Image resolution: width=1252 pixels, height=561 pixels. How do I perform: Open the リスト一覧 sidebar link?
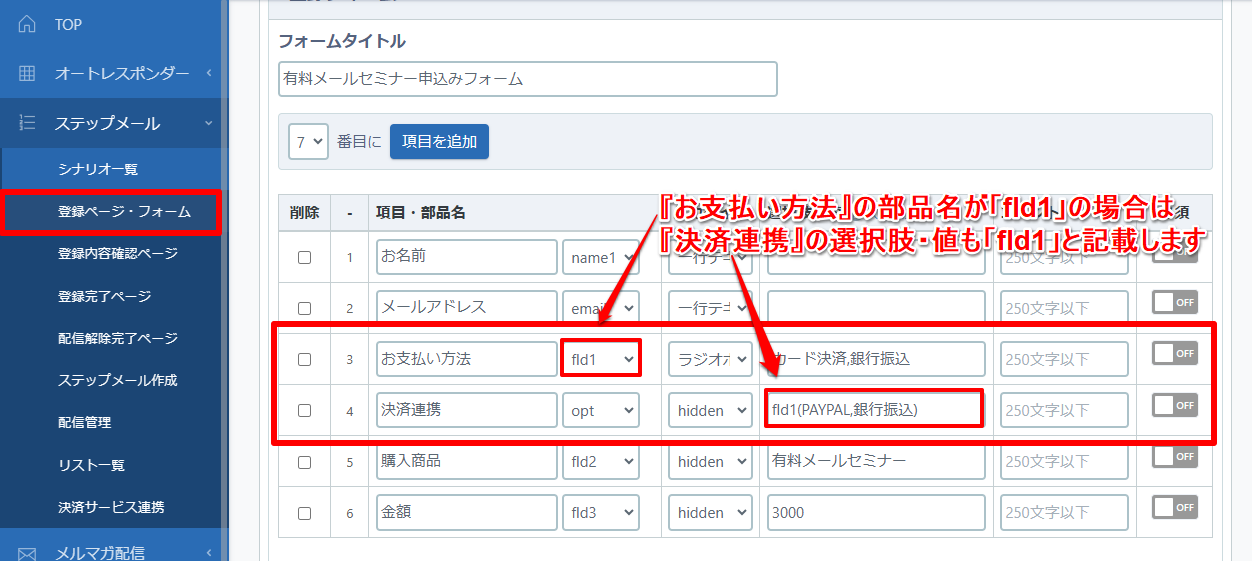pos(91,465)
